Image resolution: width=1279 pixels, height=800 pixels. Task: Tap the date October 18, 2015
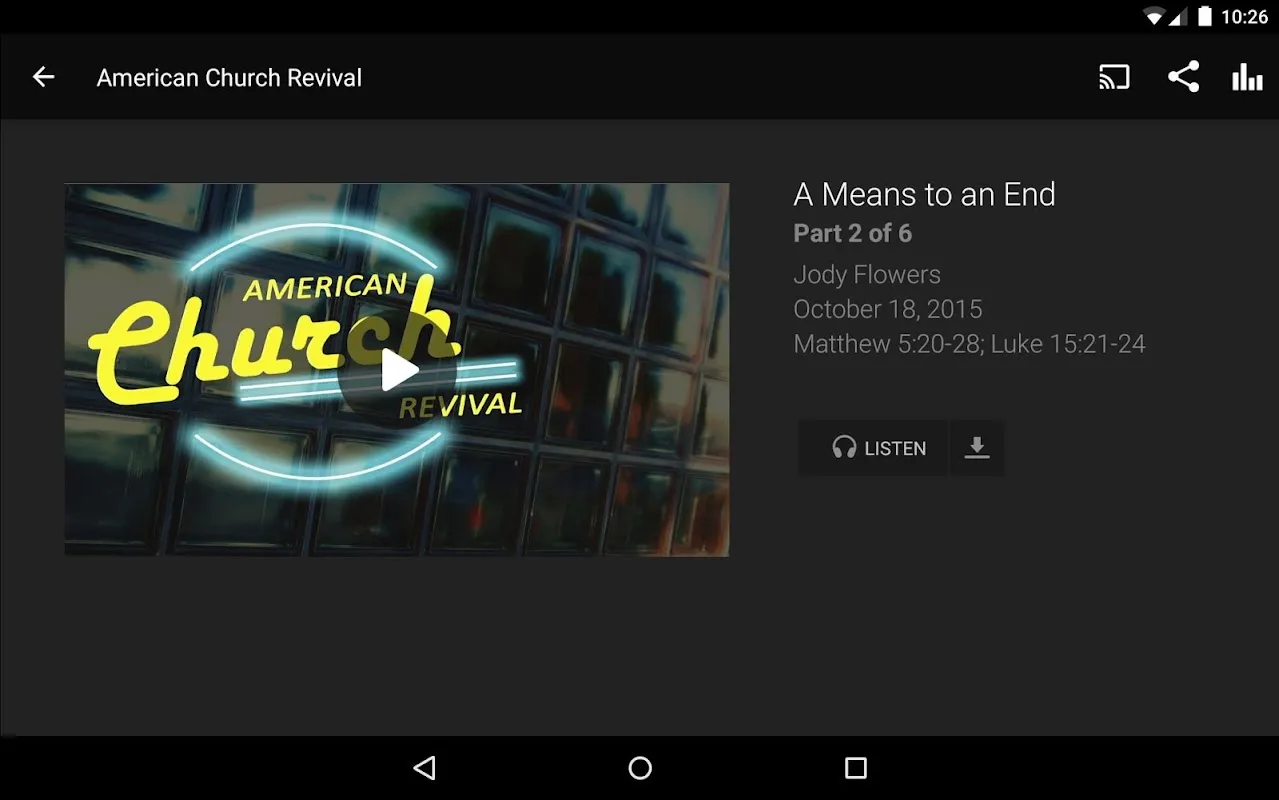click(888, 309)
